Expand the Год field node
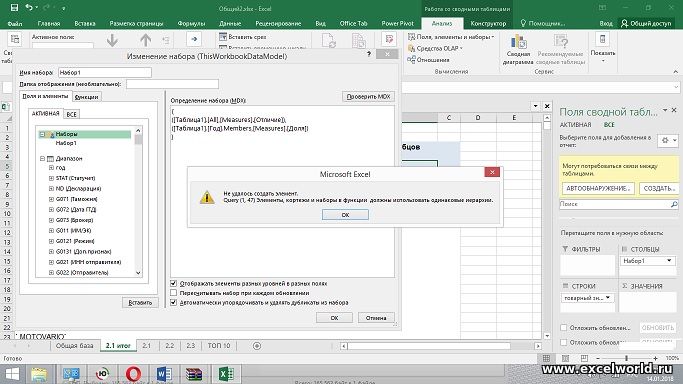Screen dimensions: 683x384 click(x=51, y=168)
